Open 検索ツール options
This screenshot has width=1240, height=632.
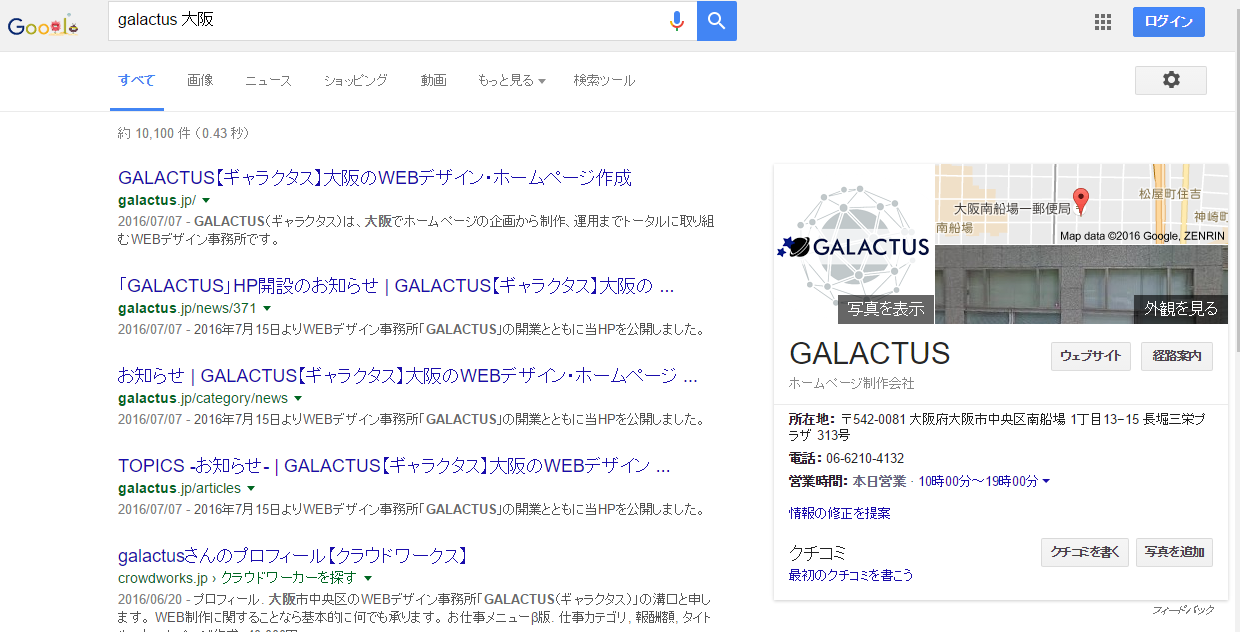pyautogui.click(x=604, y=80)
